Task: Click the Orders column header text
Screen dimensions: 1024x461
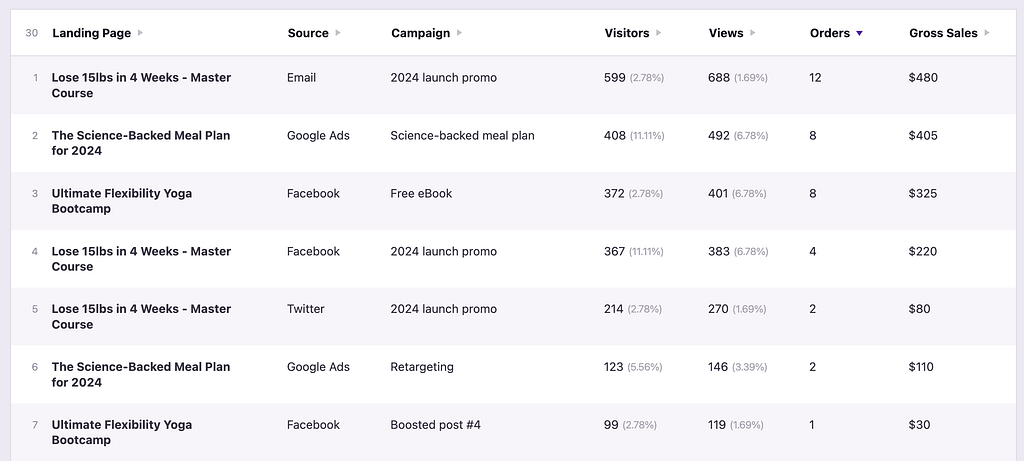Action: [x=829, y=33]
